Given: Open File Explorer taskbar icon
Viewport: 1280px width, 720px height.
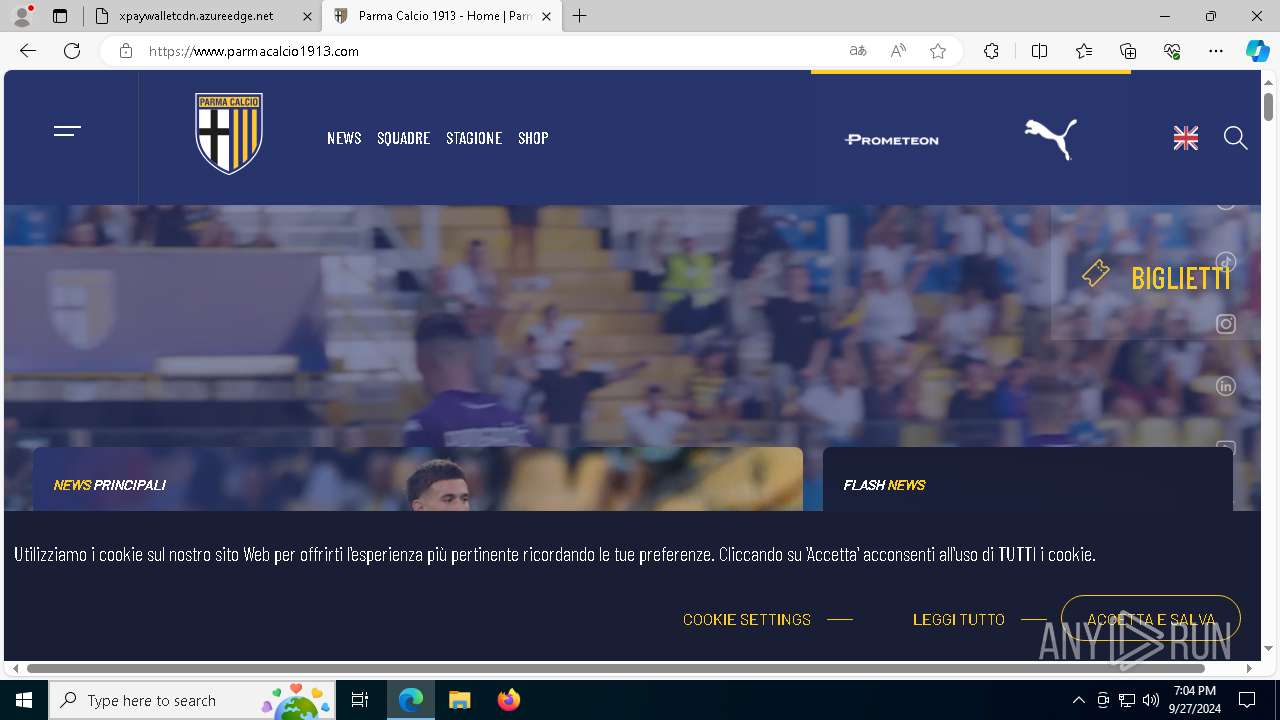Looking at the screenshot, I should 459,700.
